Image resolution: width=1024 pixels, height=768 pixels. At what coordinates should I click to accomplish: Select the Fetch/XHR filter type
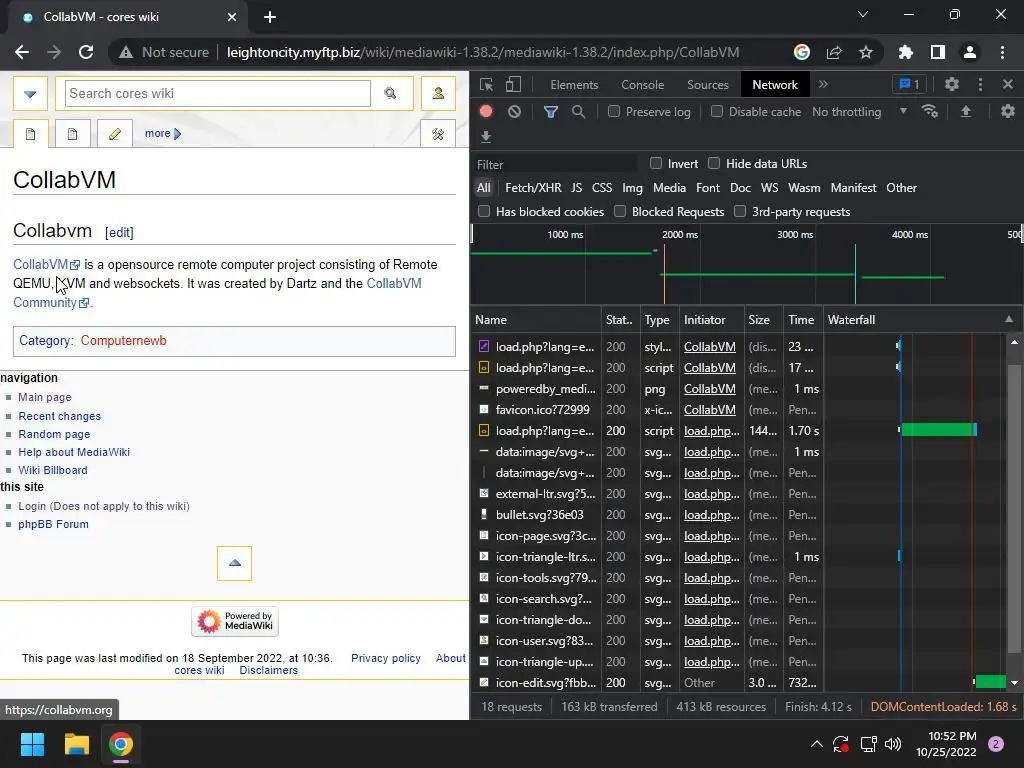coord(533,187)
